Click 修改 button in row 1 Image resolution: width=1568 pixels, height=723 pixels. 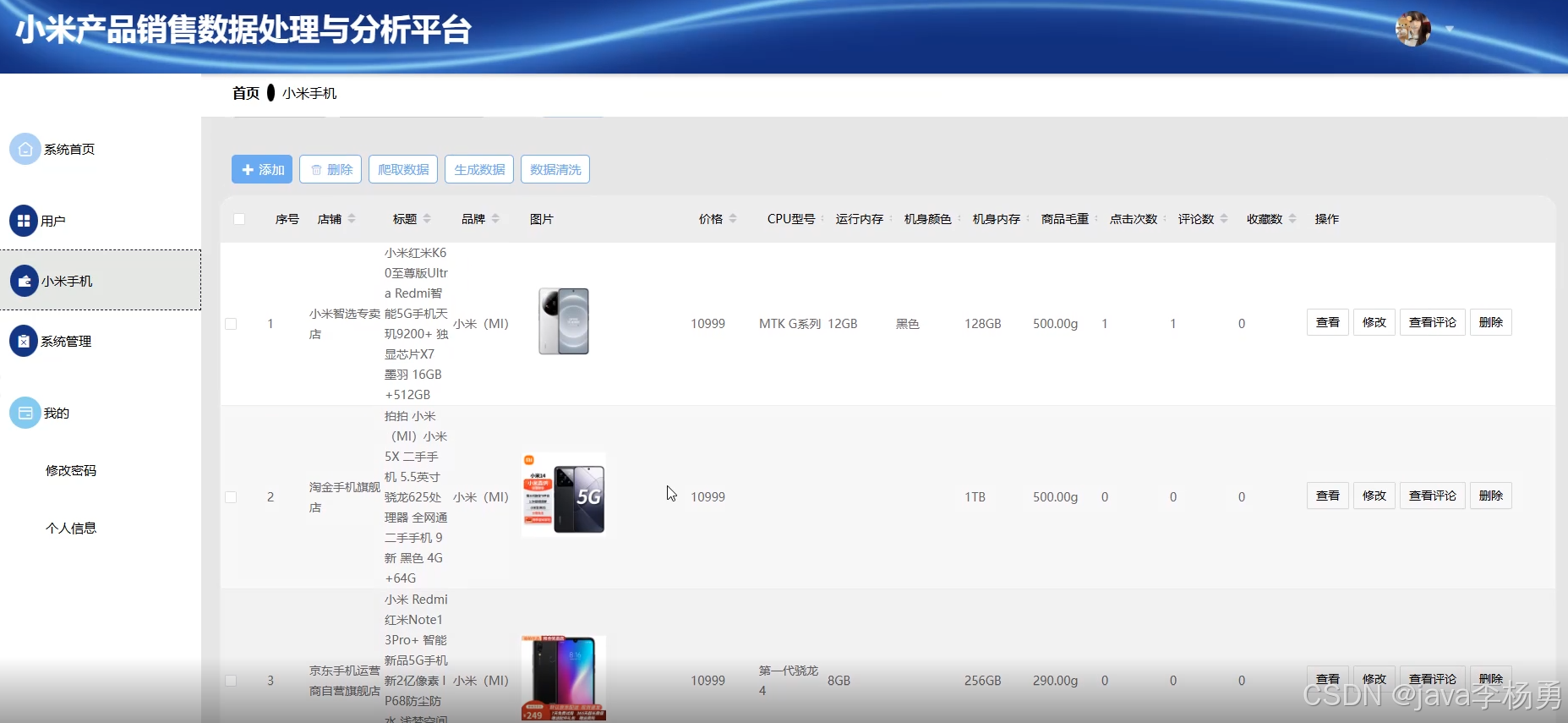coord(1374,322)
